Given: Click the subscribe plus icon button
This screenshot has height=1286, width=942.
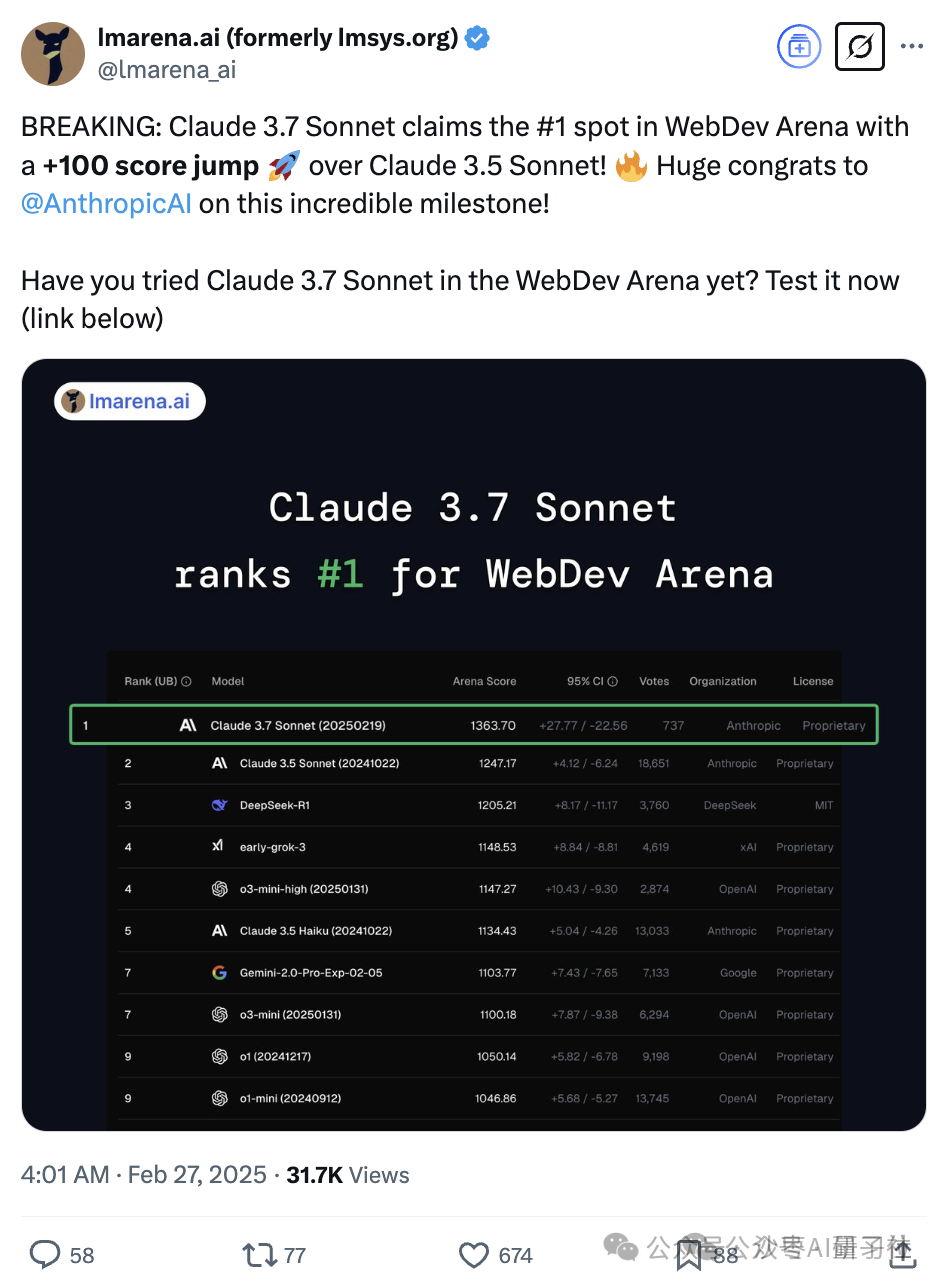Looking at the screenshot, I should 799,46.
